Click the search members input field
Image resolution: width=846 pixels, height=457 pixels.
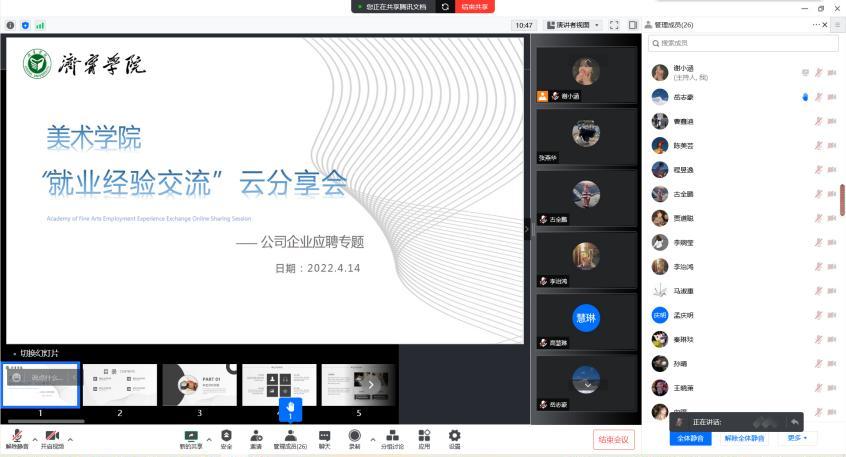point(744,43)
